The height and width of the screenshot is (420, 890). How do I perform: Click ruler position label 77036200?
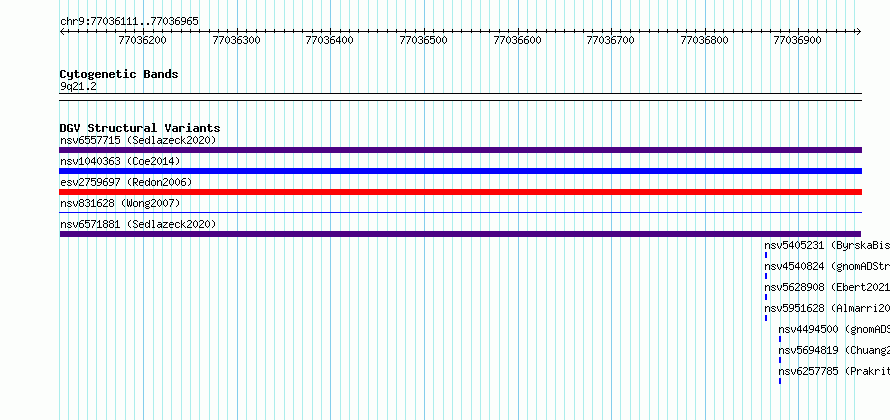point(142,40)
